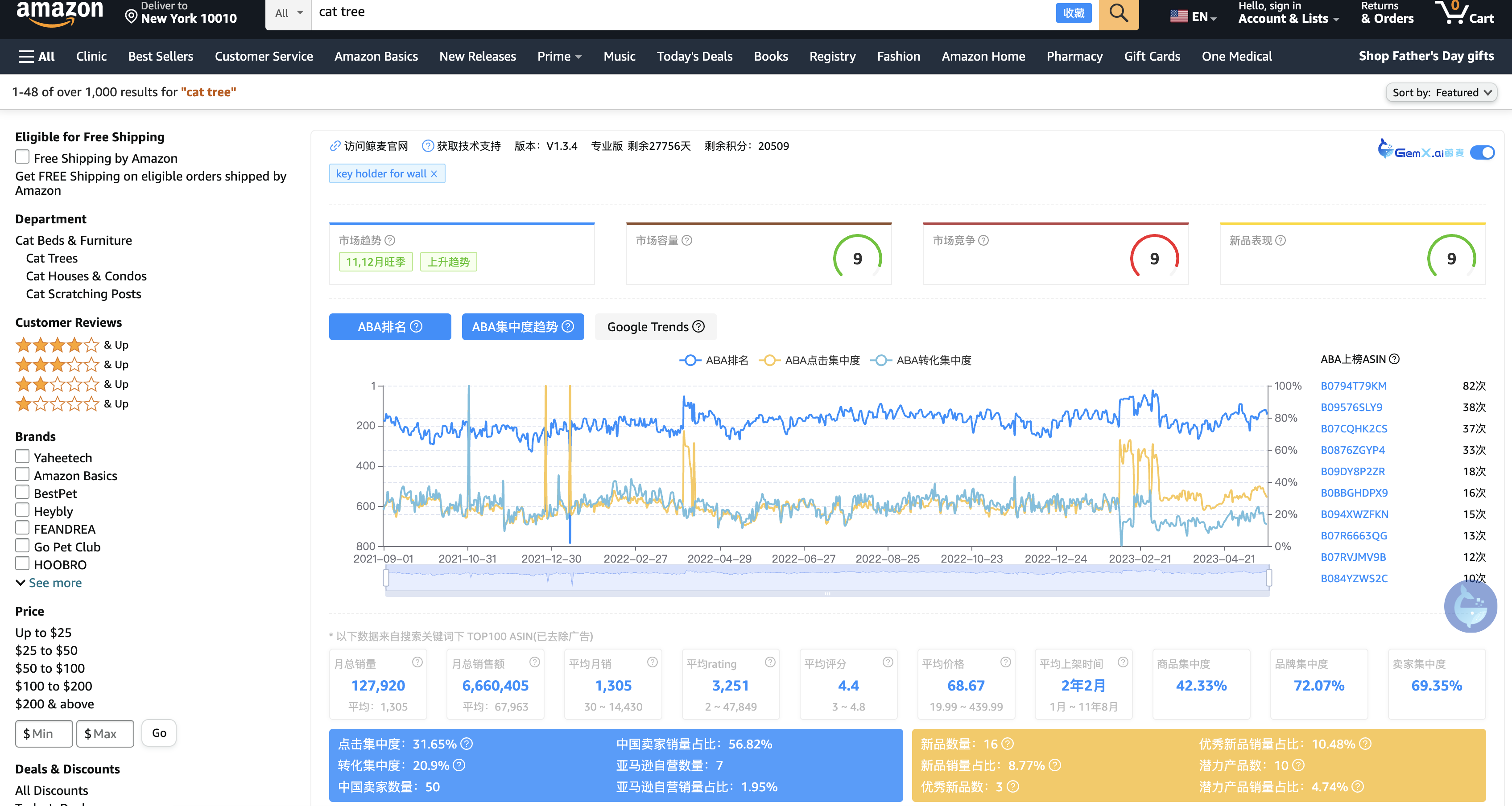This screenshot has width=1512, height=806.
Task: Click help icon next to 点击集中度
Action: 467,744
